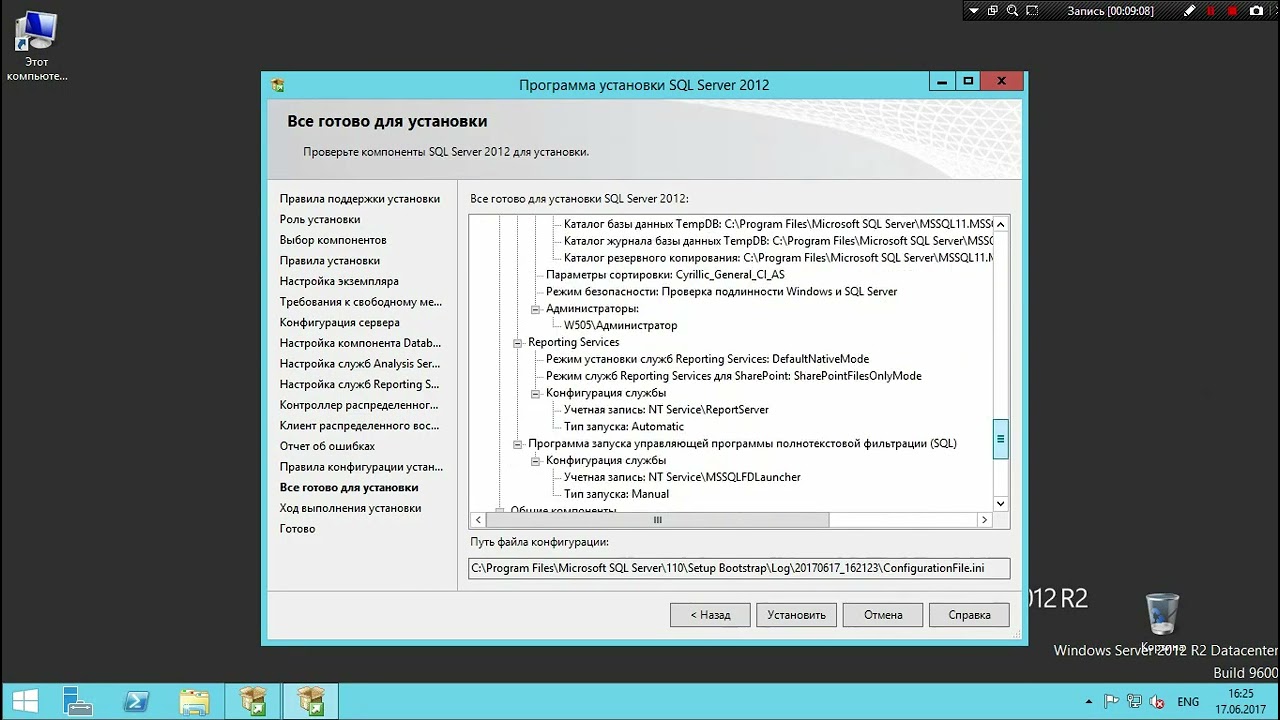Screen dimensions: 1280x720
Task: Select the Выбор компонентов step
Action: point(333,240)
